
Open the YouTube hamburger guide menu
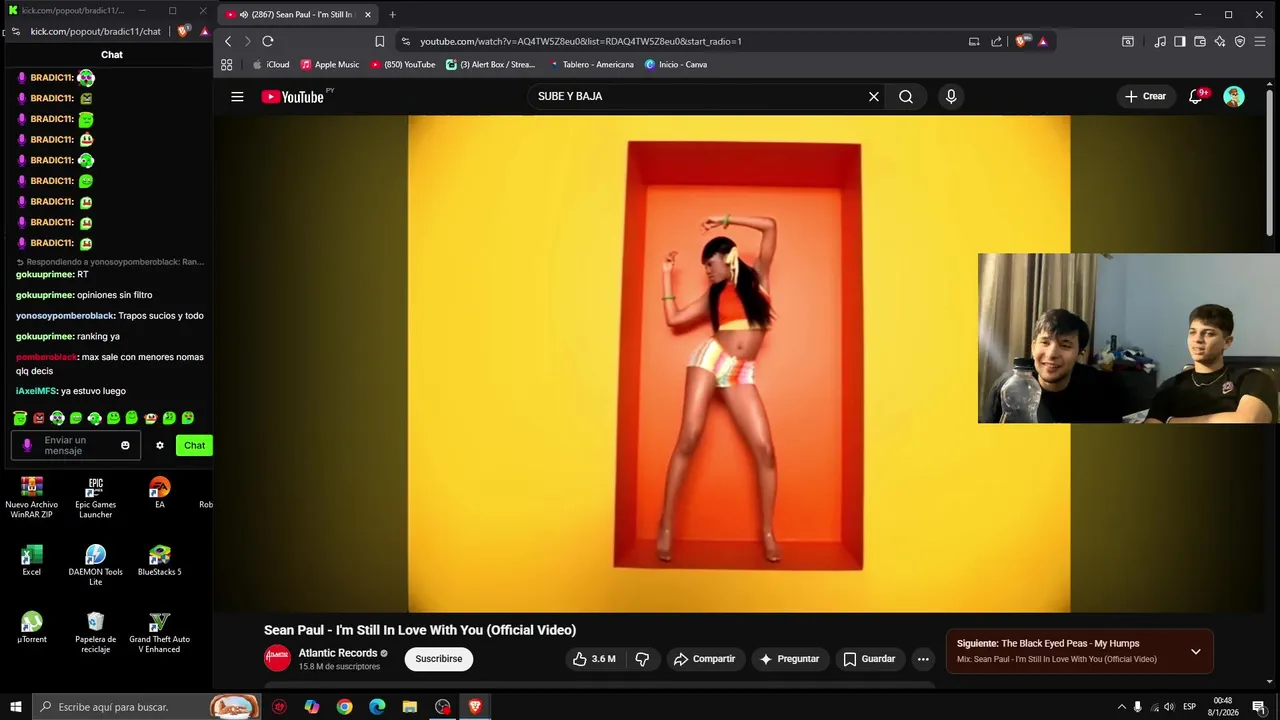(x=237, y=97)
